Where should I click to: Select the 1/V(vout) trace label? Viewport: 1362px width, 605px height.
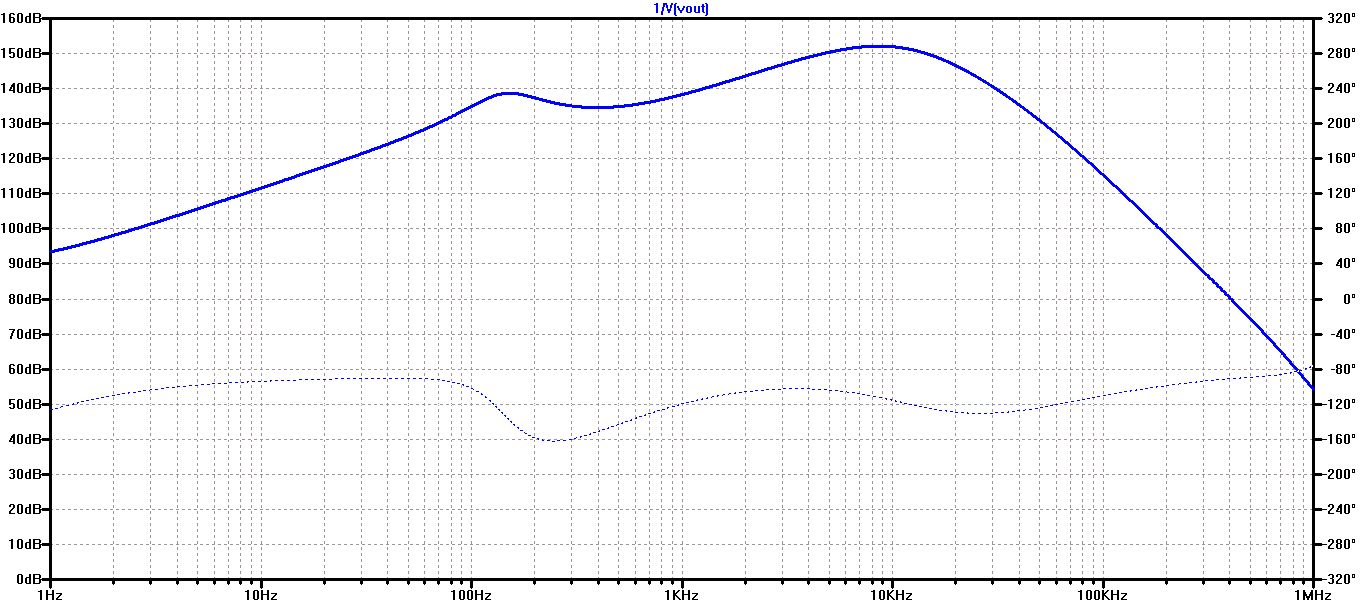681,8
